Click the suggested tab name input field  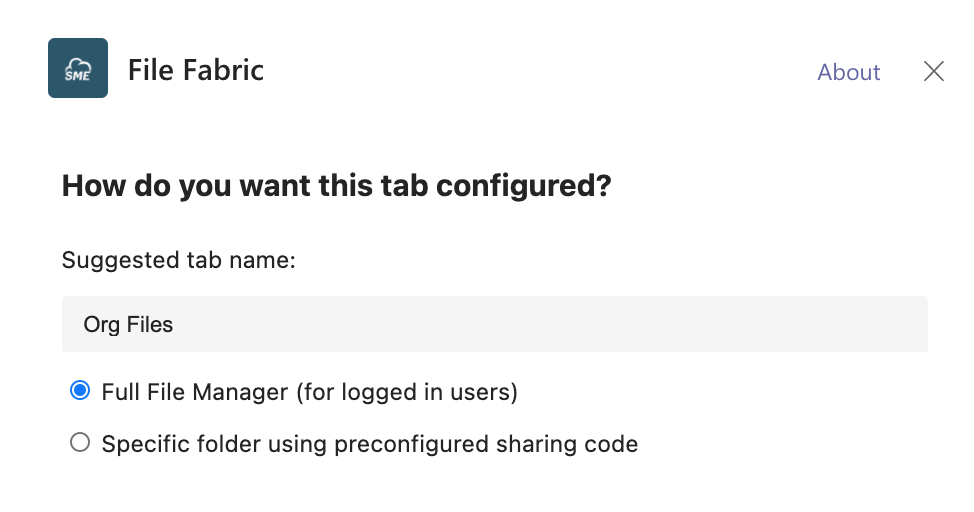[494, 324]
